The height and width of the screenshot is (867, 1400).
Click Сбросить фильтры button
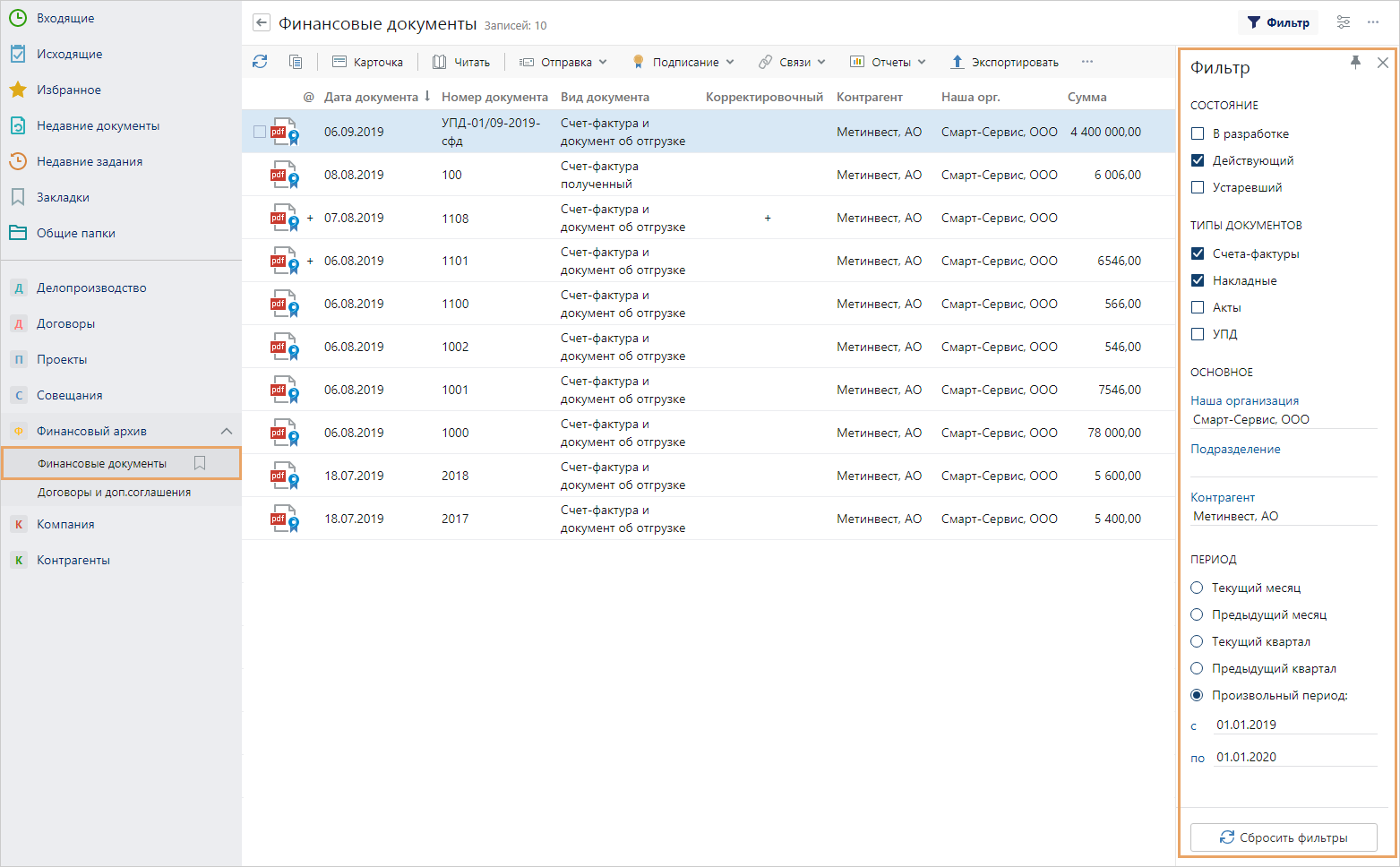point(1284,837)
